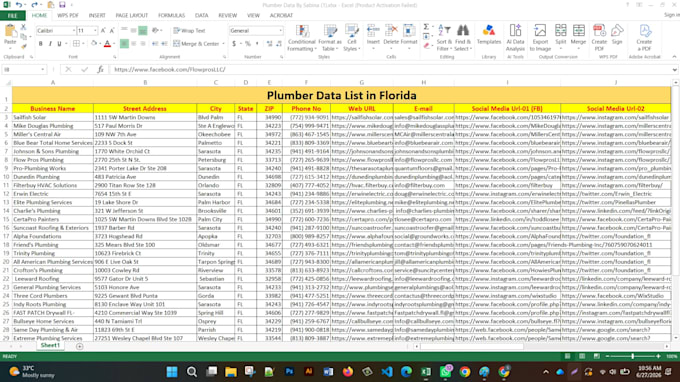Toggle Bold formatting
This screenshot has height=382, width=680.
click(41, 44)
